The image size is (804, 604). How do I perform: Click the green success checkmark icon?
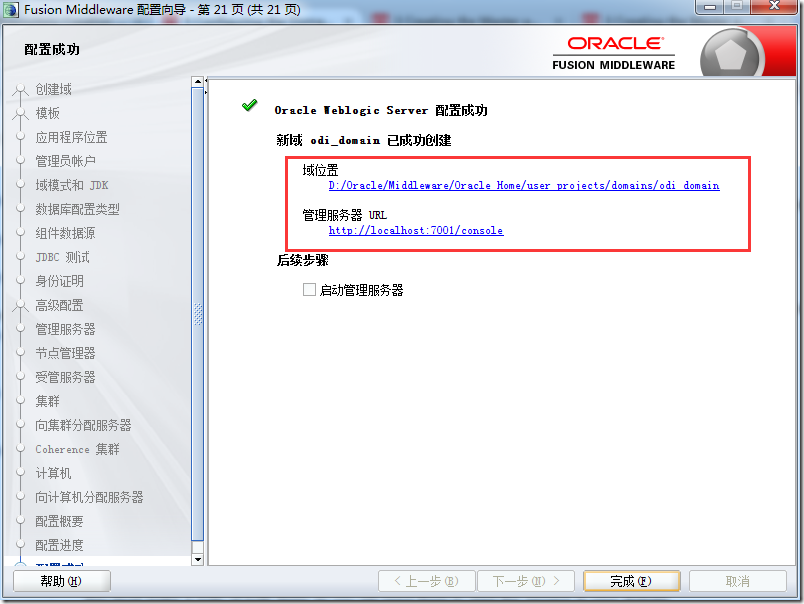pos(250,106)
